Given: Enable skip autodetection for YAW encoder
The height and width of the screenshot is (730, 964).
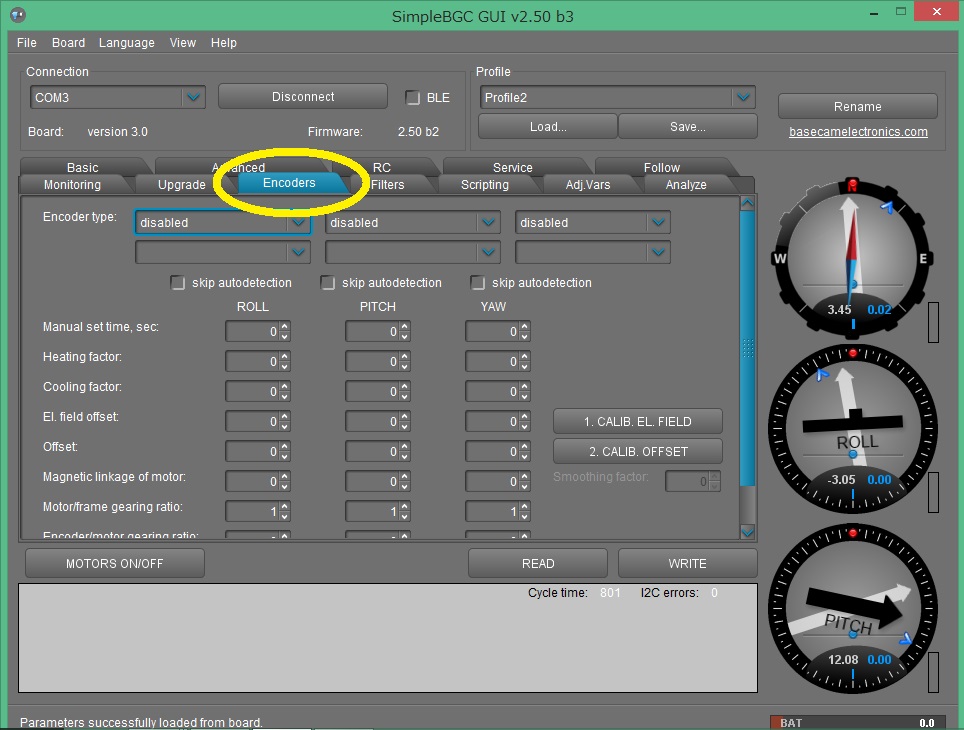Looking at the screenshot, I should (478, 283).
